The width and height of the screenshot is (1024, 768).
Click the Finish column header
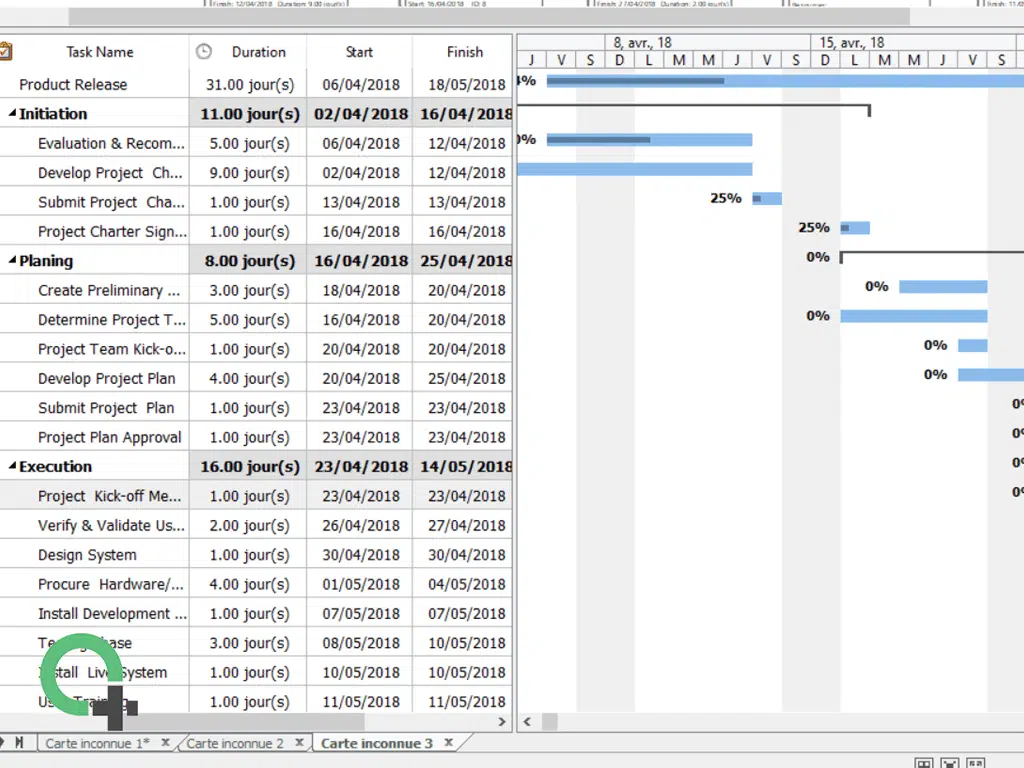tap(464, 52)
